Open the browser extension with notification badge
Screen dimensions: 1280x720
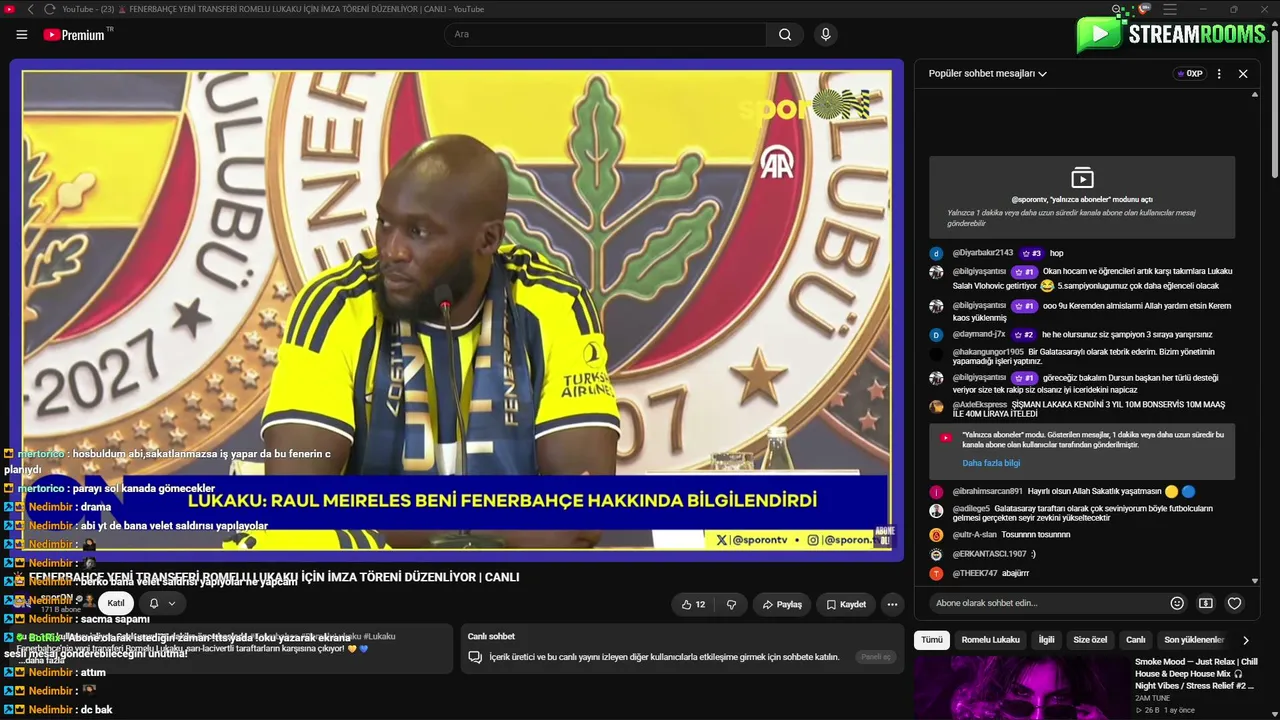click(x=1144, y=9)
